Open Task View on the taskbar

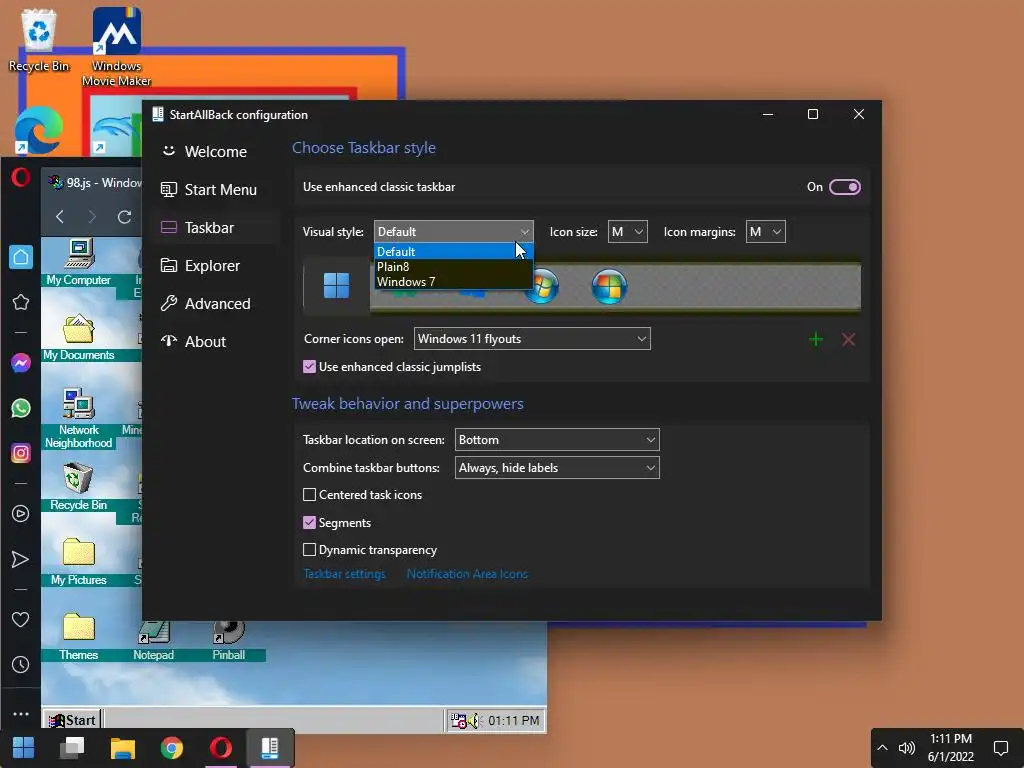(x=72, y=748)
